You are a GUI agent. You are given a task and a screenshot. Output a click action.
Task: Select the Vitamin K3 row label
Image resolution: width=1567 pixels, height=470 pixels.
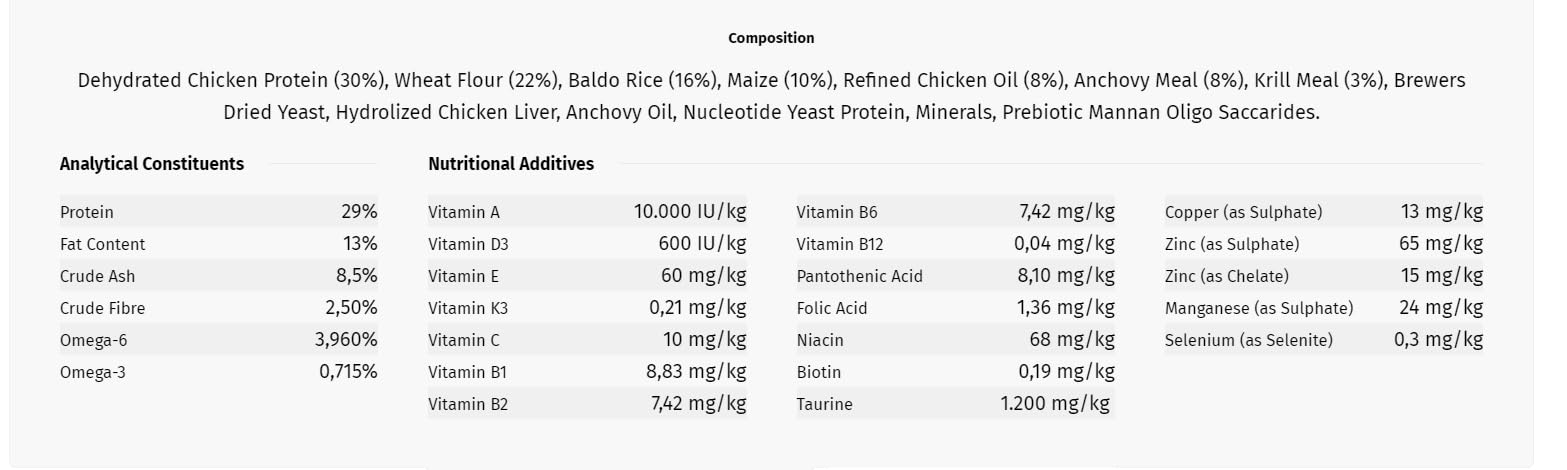tap(468, 308)
